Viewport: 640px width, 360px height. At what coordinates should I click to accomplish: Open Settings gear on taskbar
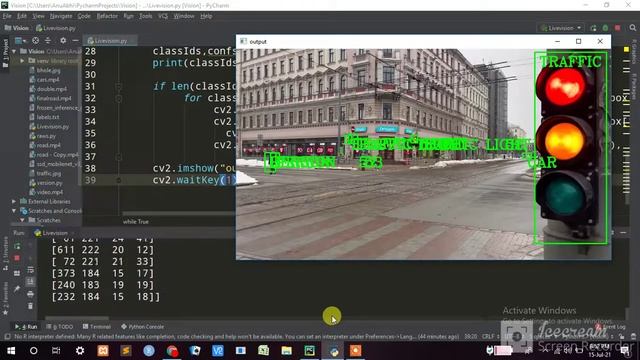tap(80, 351)
